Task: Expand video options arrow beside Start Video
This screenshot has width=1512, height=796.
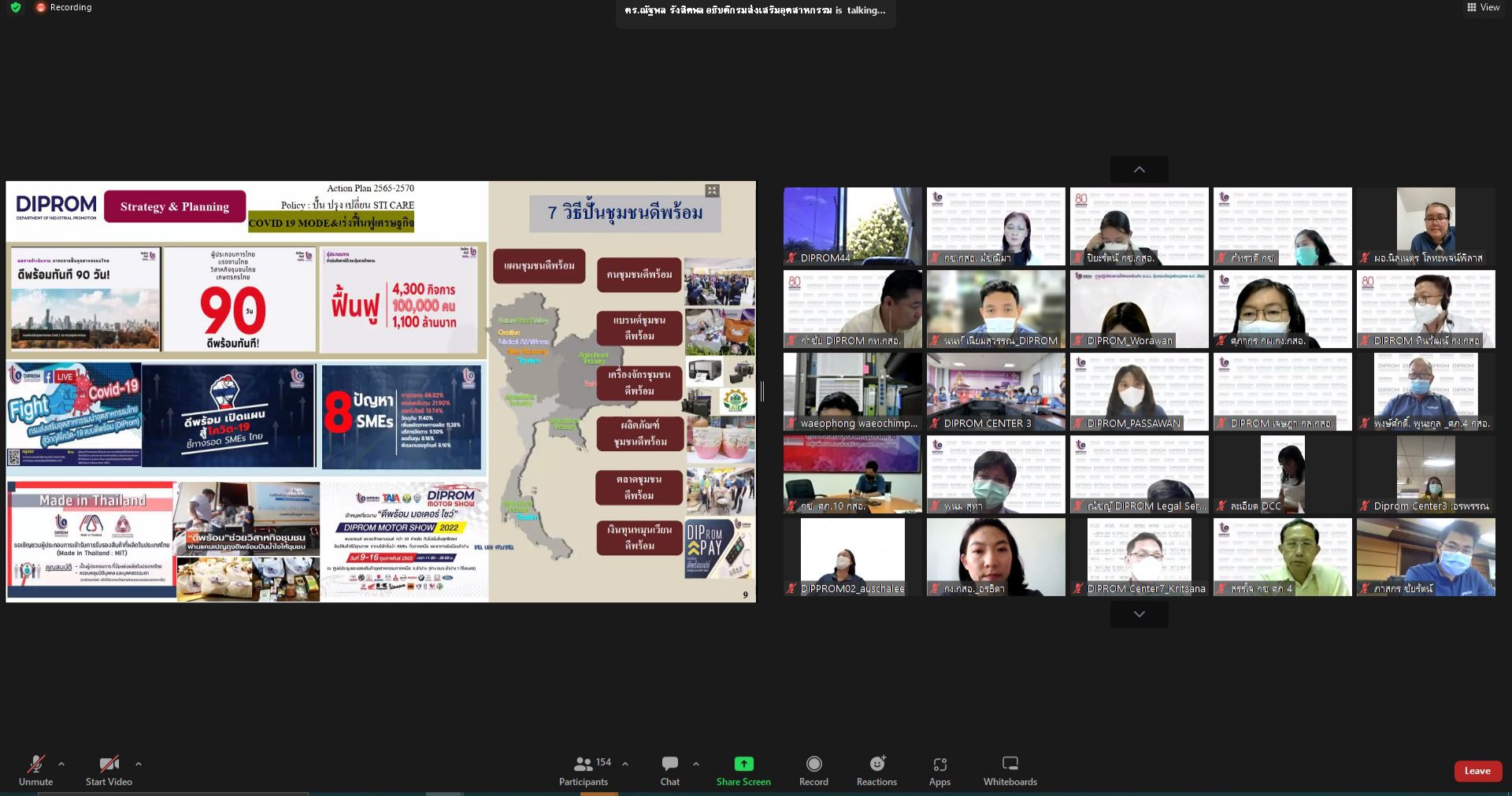Action: pos(139,764)
